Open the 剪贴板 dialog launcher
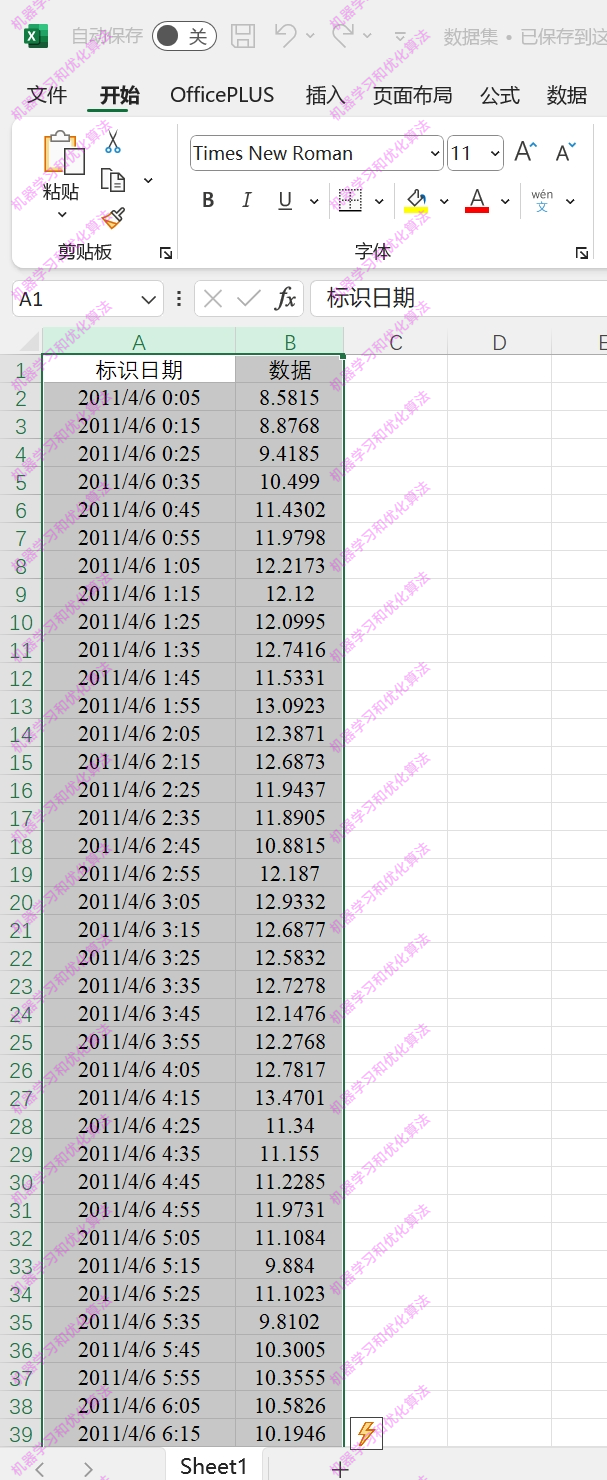This screenshot has width=607, height=1480. pos(166,253)
